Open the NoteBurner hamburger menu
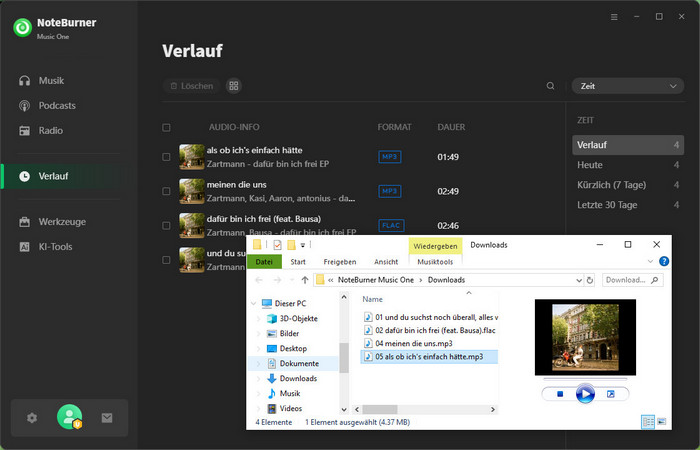Image resolution: width=700 pixels, height=450 pixels. (613, 17)
